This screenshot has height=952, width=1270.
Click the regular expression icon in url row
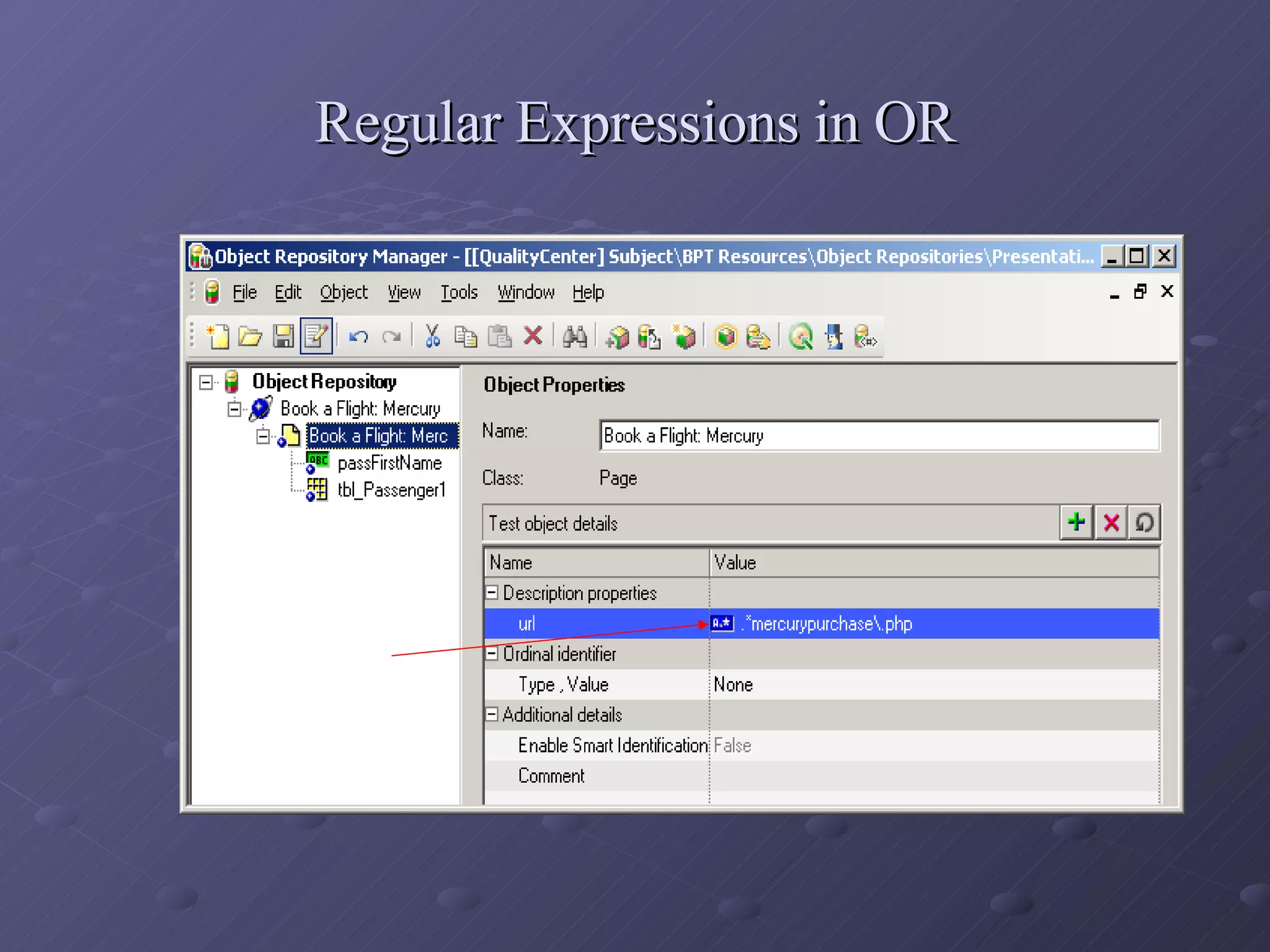[x=722, y=623]
